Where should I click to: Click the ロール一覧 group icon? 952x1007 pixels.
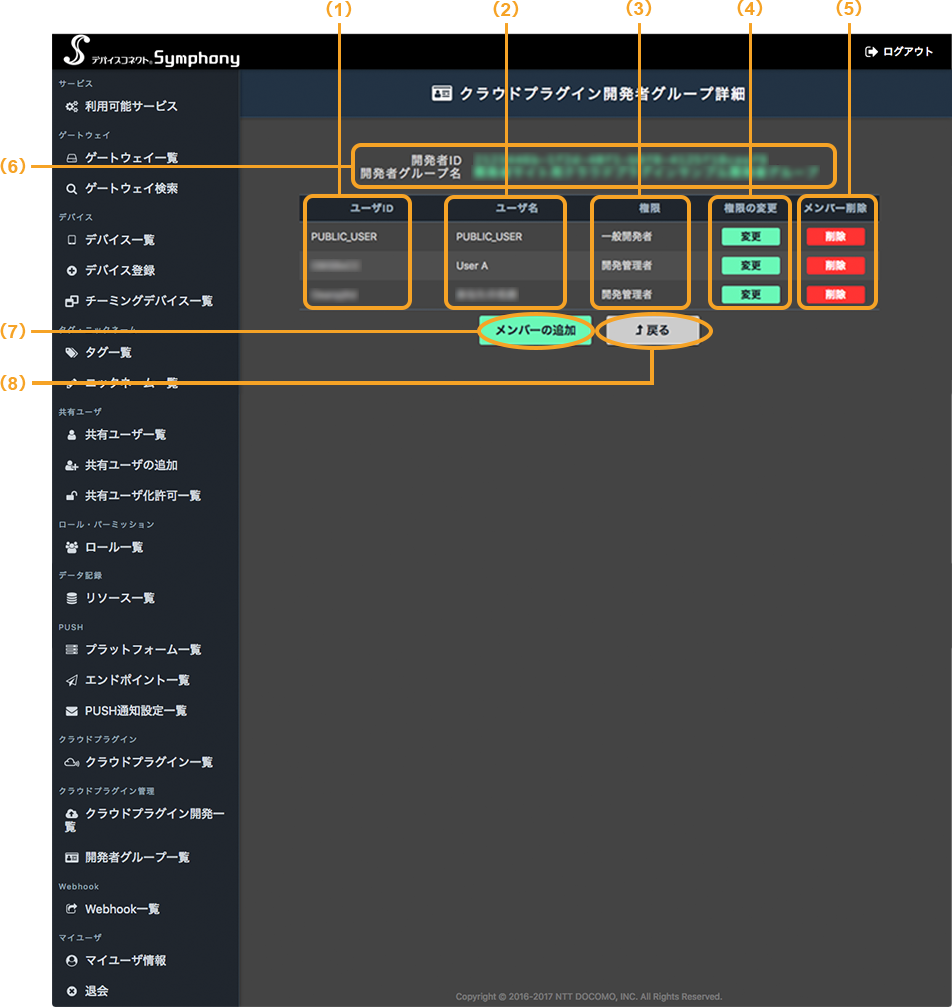click(x=72, y=547)
